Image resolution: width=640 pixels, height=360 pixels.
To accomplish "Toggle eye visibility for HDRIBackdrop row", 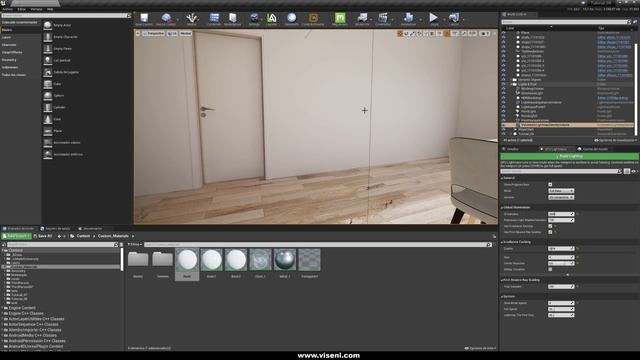I will coord(503,98).
